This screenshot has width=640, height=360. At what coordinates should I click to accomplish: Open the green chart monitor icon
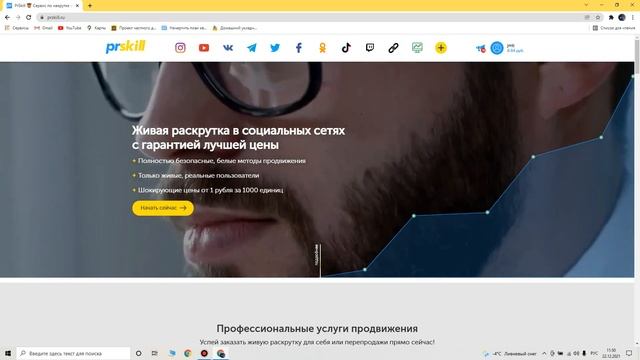pos(417,48)
